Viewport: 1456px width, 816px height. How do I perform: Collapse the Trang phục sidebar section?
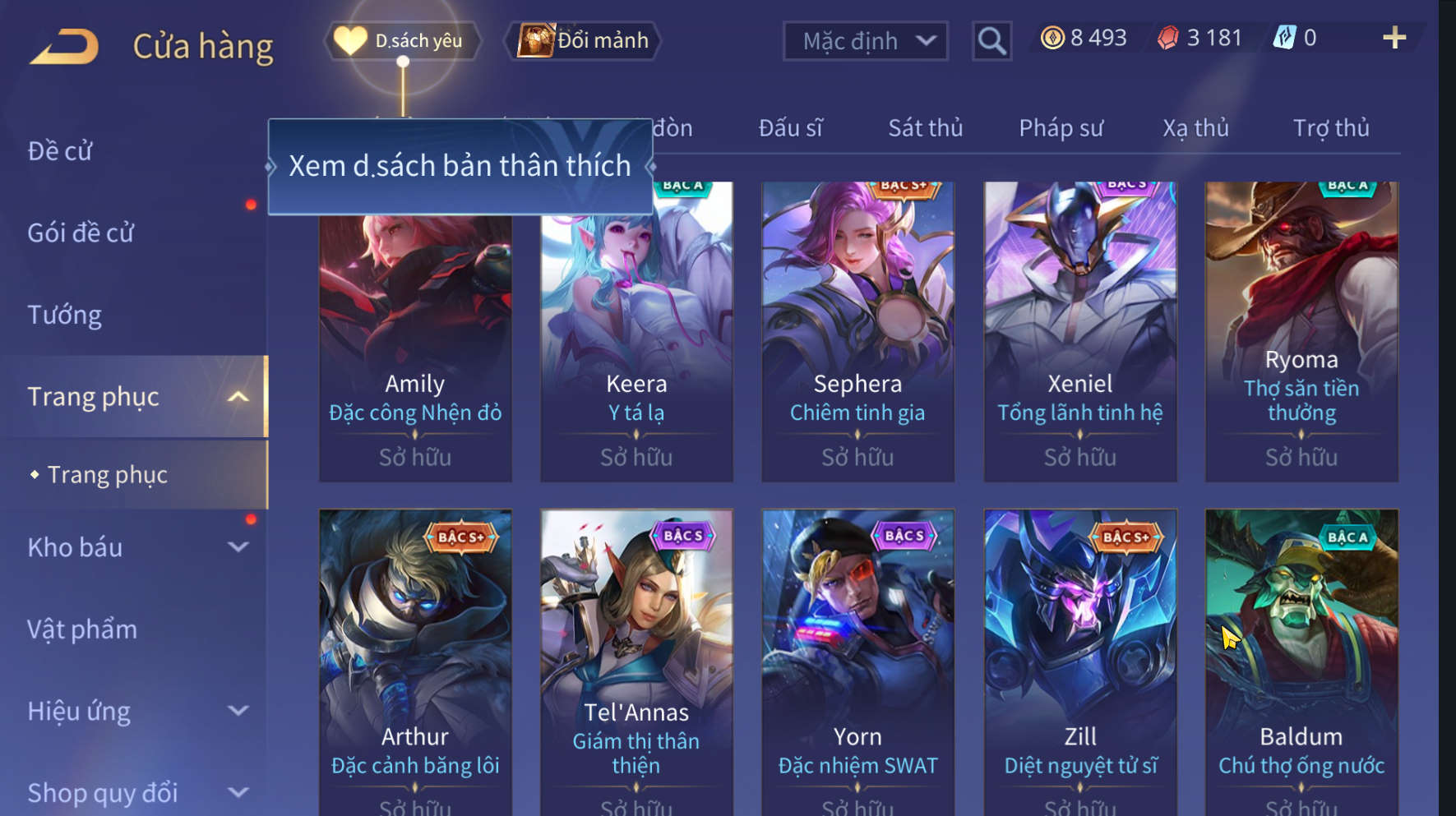pyautogui.click(x=238, y=397)
